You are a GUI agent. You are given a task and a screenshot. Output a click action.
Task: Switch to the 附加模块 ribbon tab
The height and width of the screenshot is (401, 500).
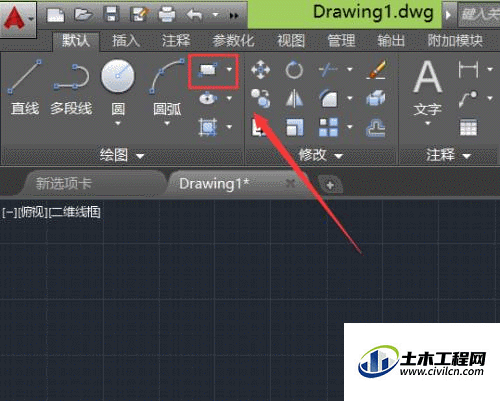point(455,41)
